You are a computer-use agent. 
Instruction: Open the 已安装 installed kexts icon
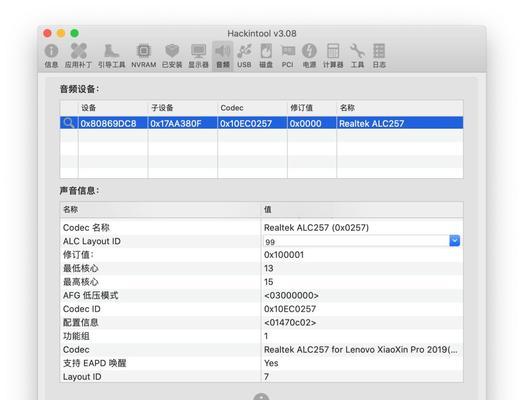point(172,55)
